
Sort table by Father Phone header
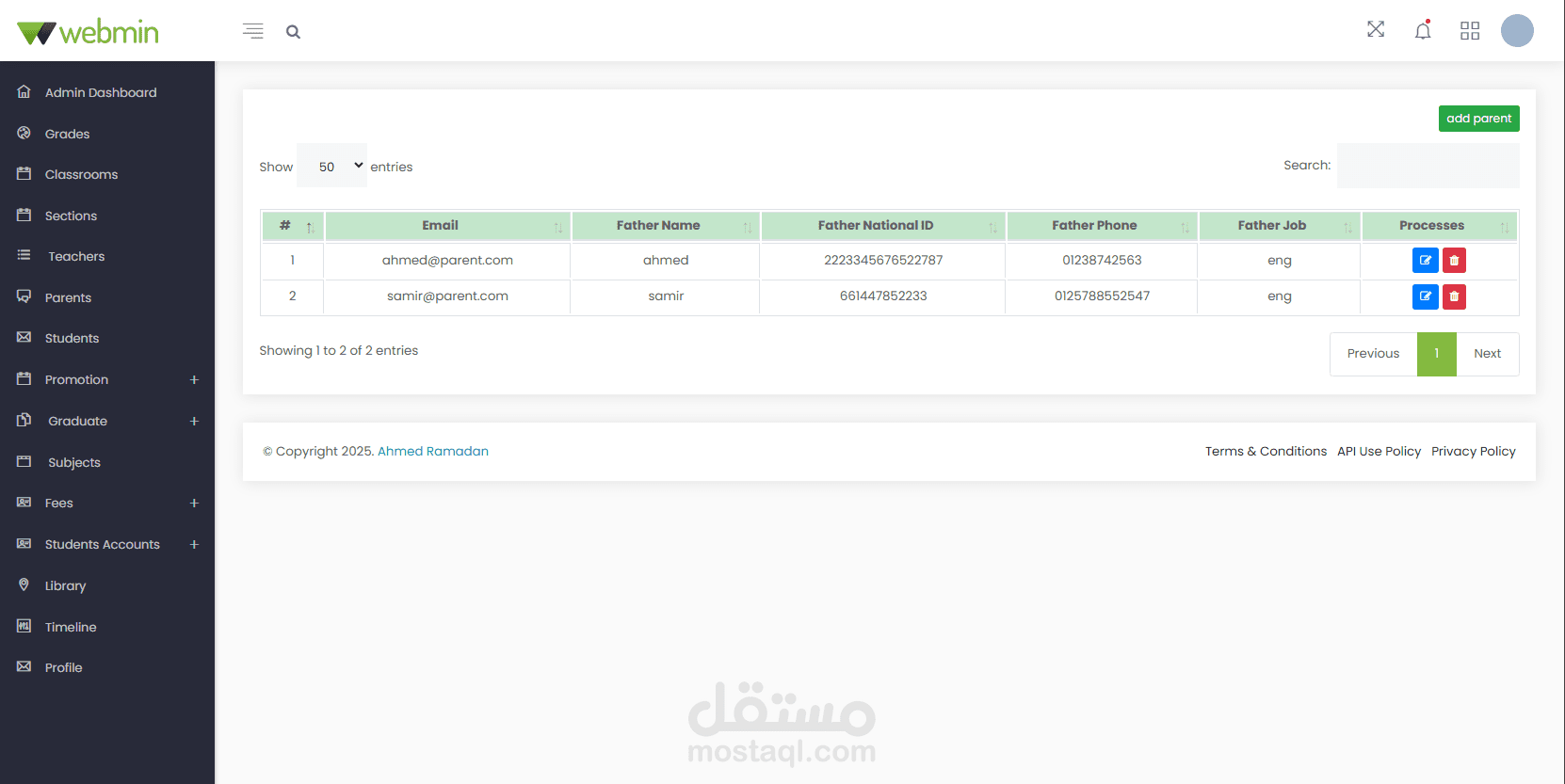[1102, 226]
